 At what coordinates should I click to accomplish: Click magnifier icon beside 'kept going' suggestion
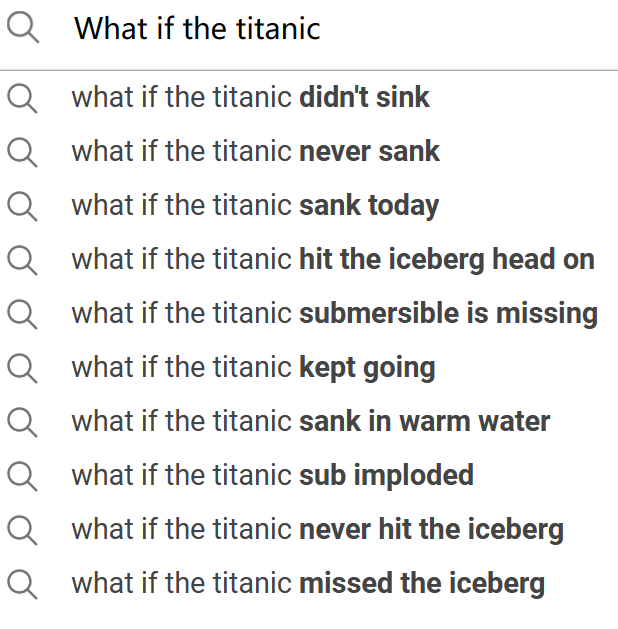(22, 368)
